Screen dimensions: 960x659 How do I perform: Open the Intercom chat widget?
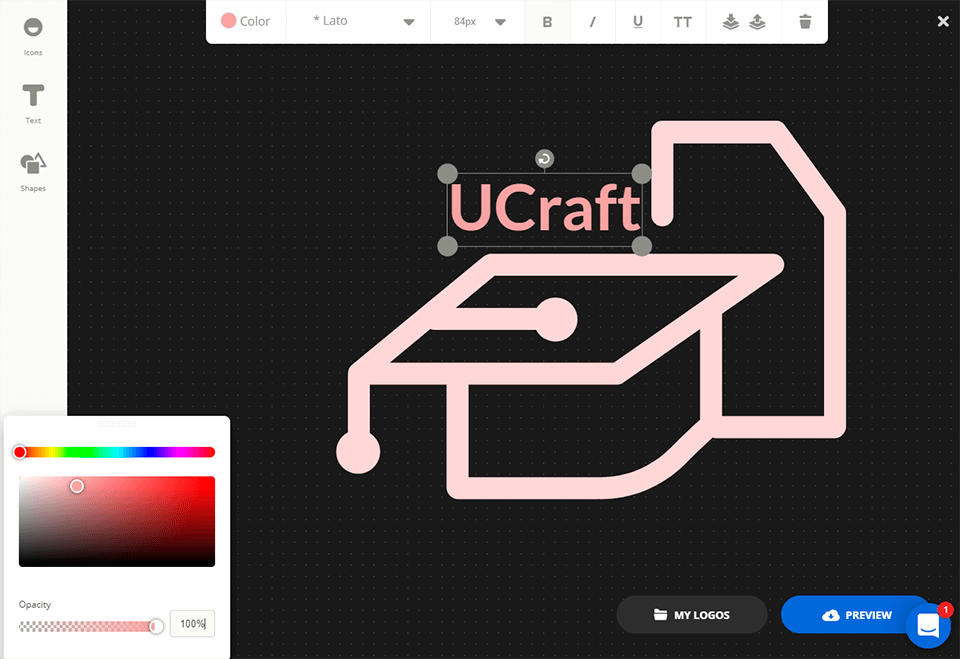pyautogui.click(x=928, y=624)
